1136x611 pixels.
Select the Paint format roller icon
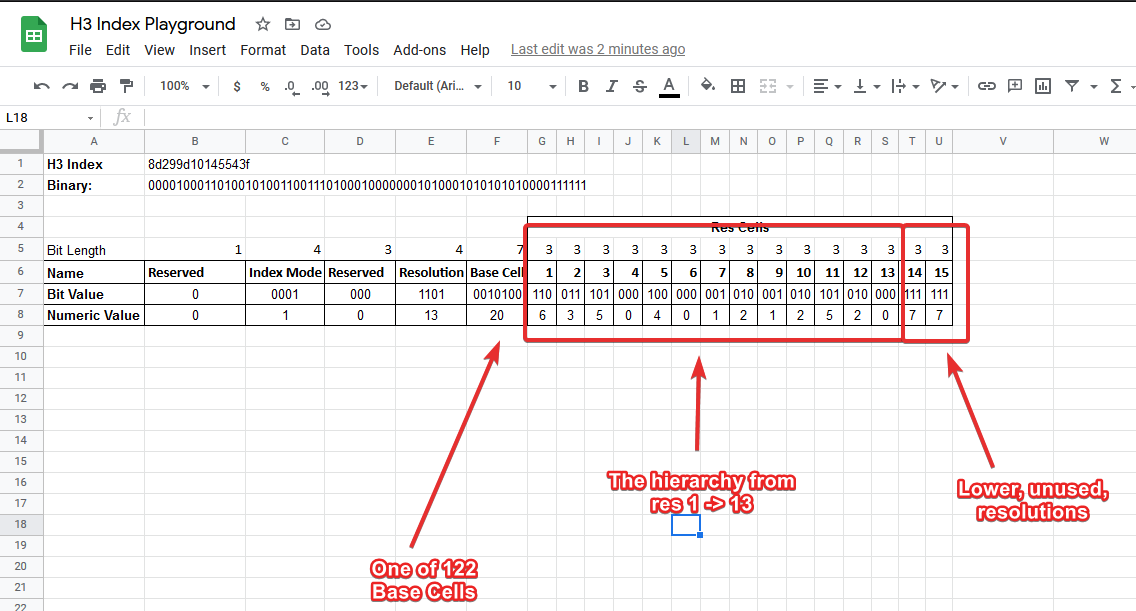pyautogui.click(x=127, y=86)
